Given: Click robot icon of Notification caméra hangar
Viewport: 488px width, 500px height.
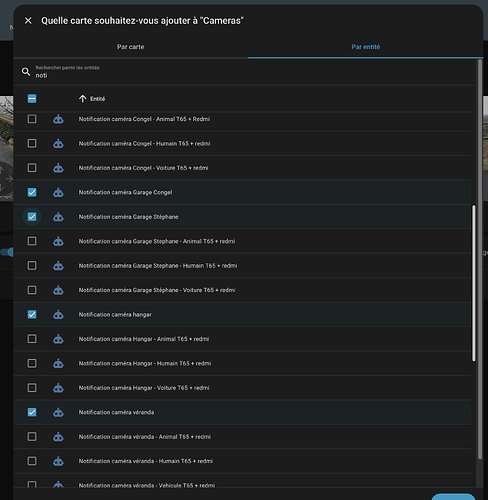Looking at the screenshot, I should click(58, 314).
